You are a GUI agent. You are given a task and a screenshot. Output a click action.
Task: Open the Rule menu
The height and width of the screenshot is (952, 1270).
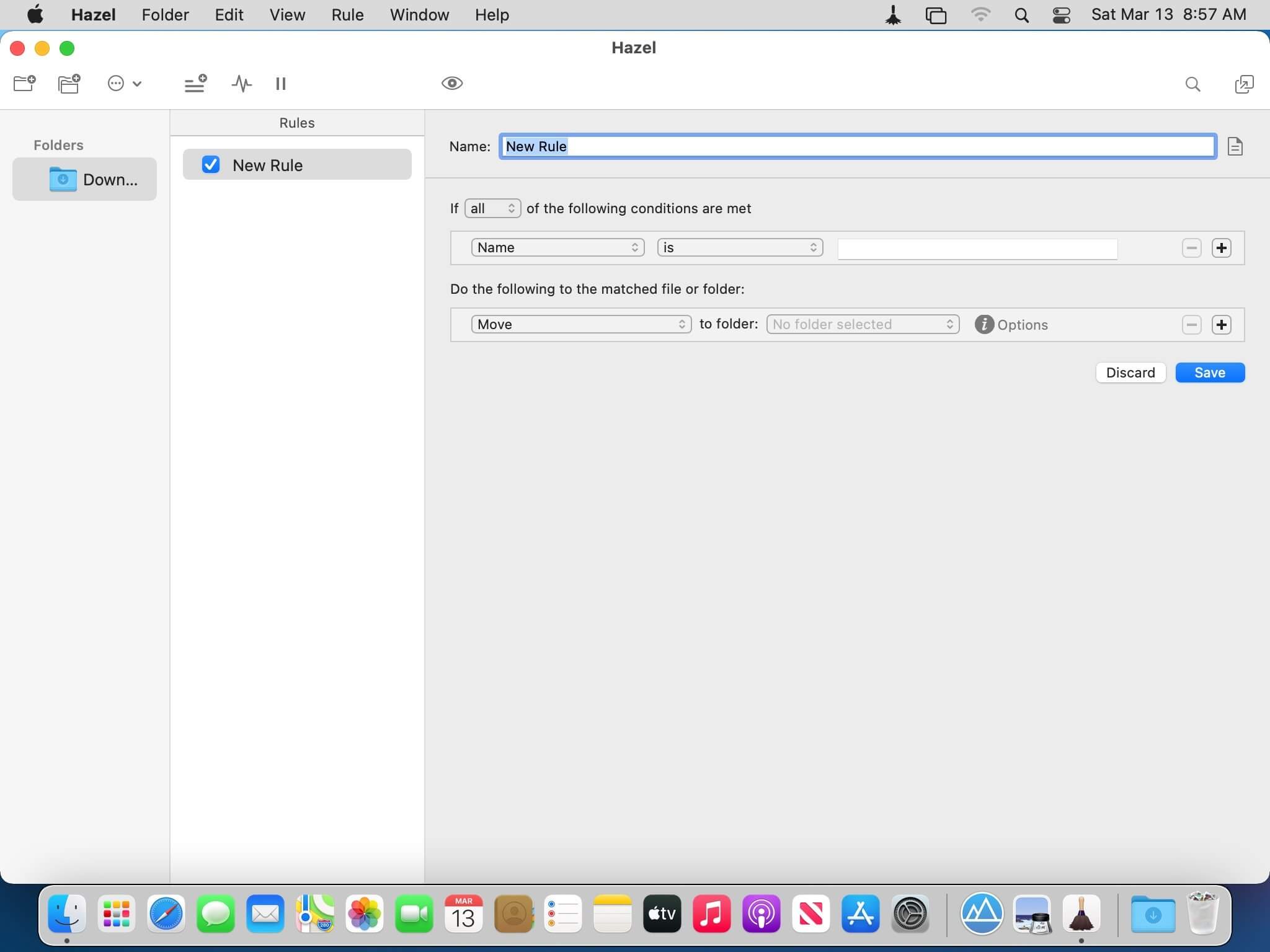click(x=347, y=14)
